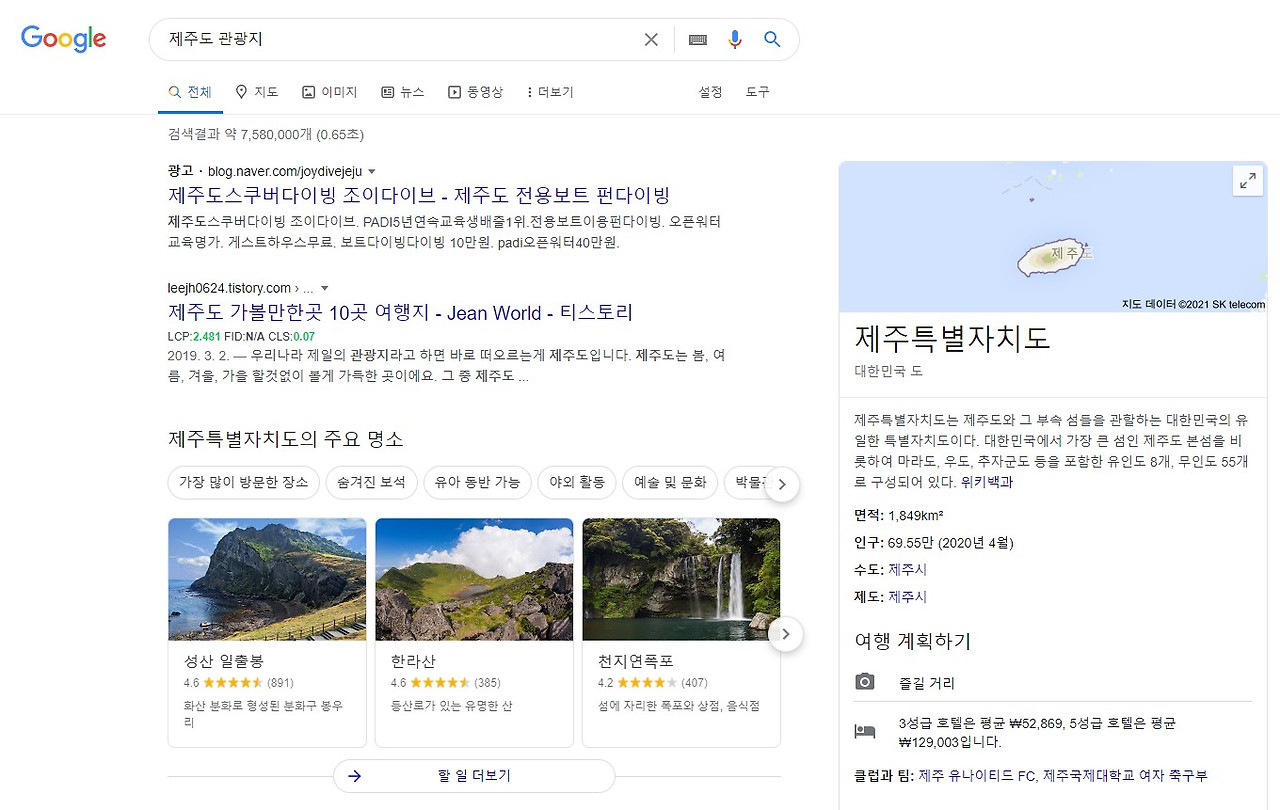Show next attractions with carousel arrow

[786, 634]
